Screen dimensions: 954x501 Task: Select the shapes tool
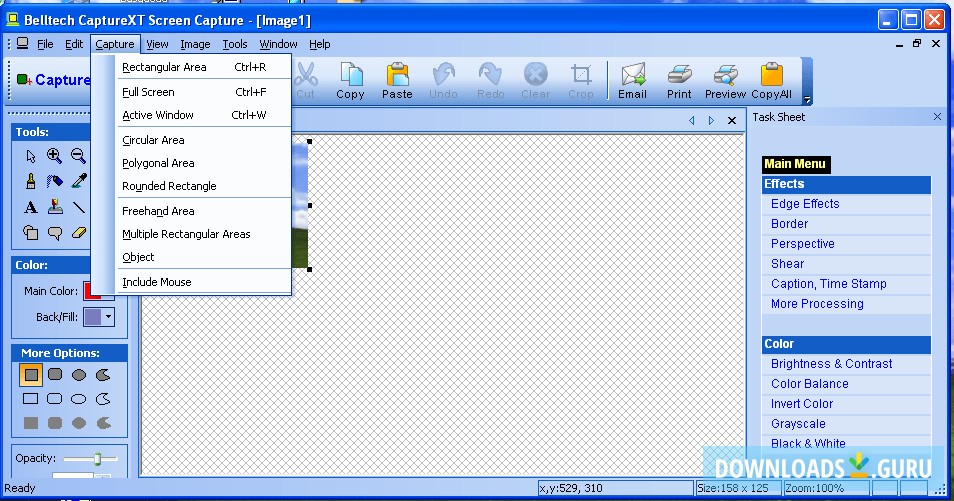pyautogui.click(x=30, y=233)
